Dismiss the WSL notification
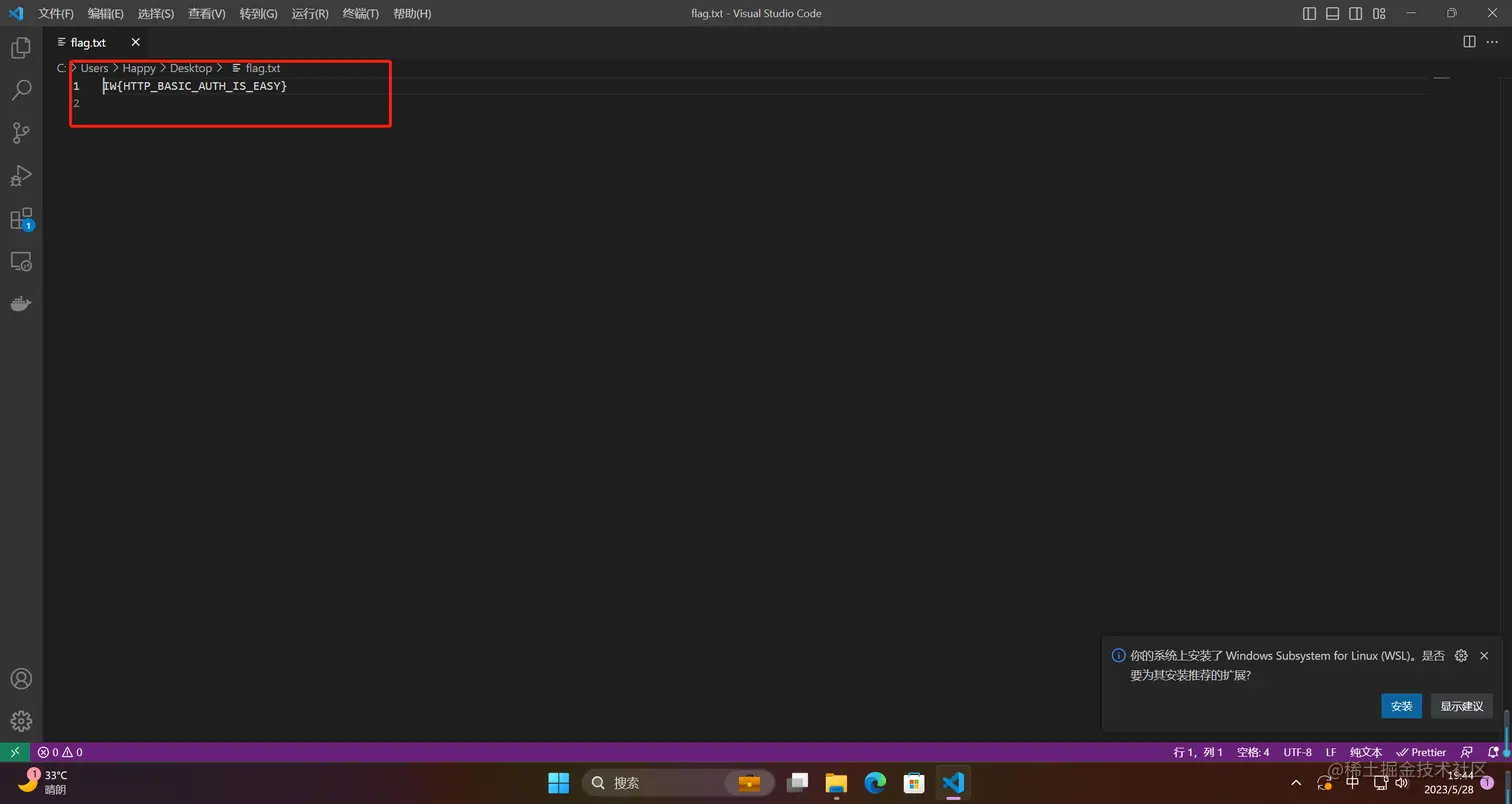Screen dimensions: 1512x804 tap(1484, 656)
